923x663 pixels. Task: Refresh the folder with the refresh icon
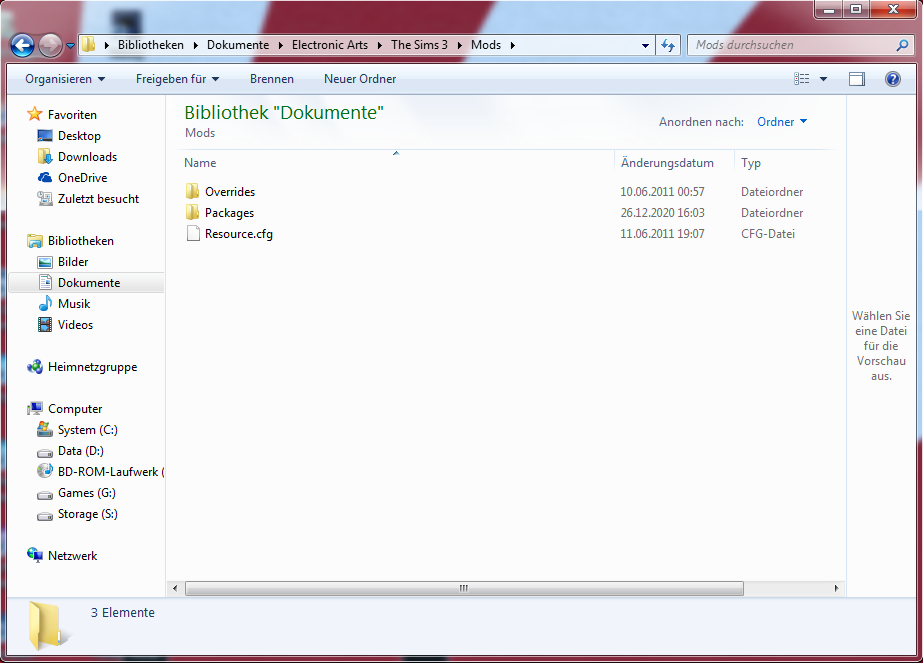tap(668, 45)
